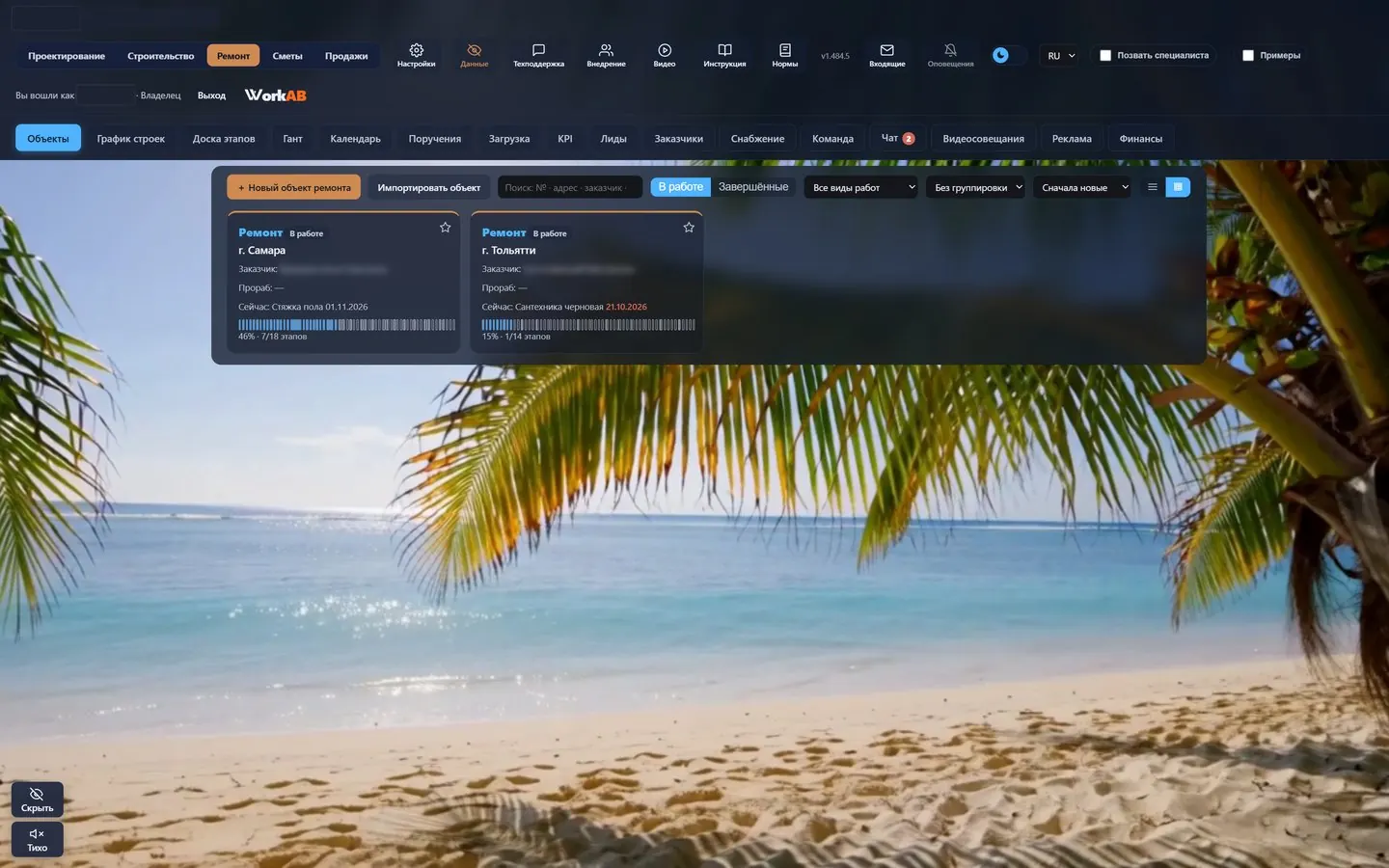Click the Тольятти stage progress bar

(x=588, y=325)
